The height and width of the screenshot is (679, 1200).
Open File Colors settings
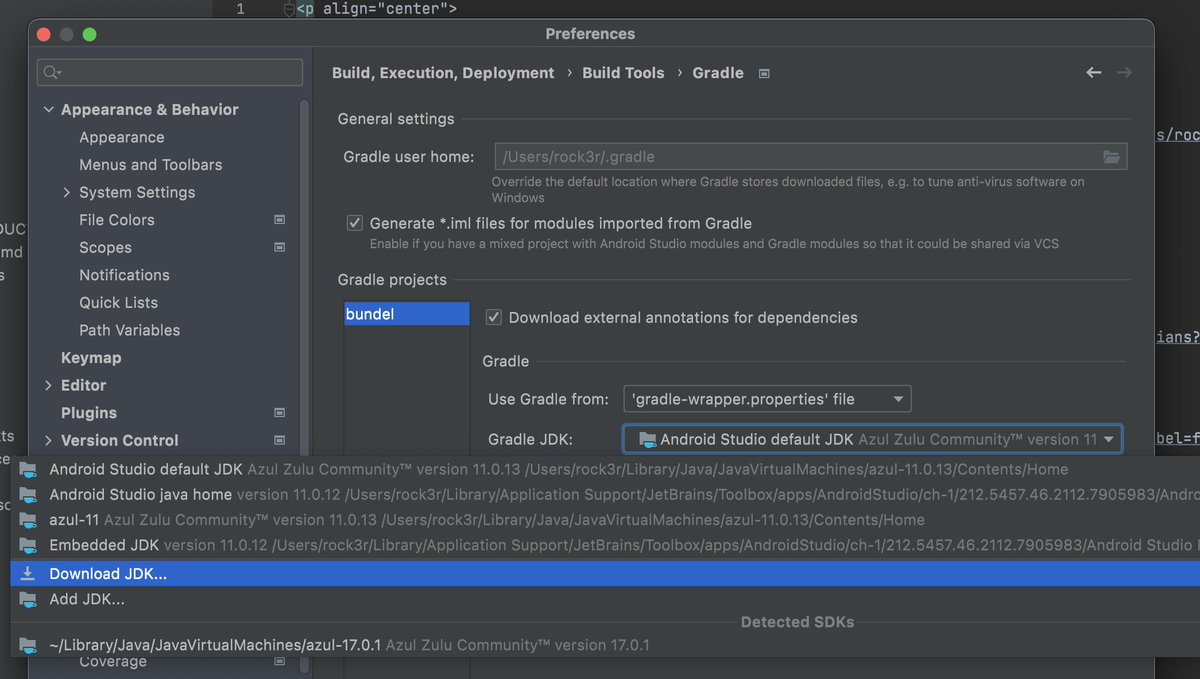click(x=117, y=220)
